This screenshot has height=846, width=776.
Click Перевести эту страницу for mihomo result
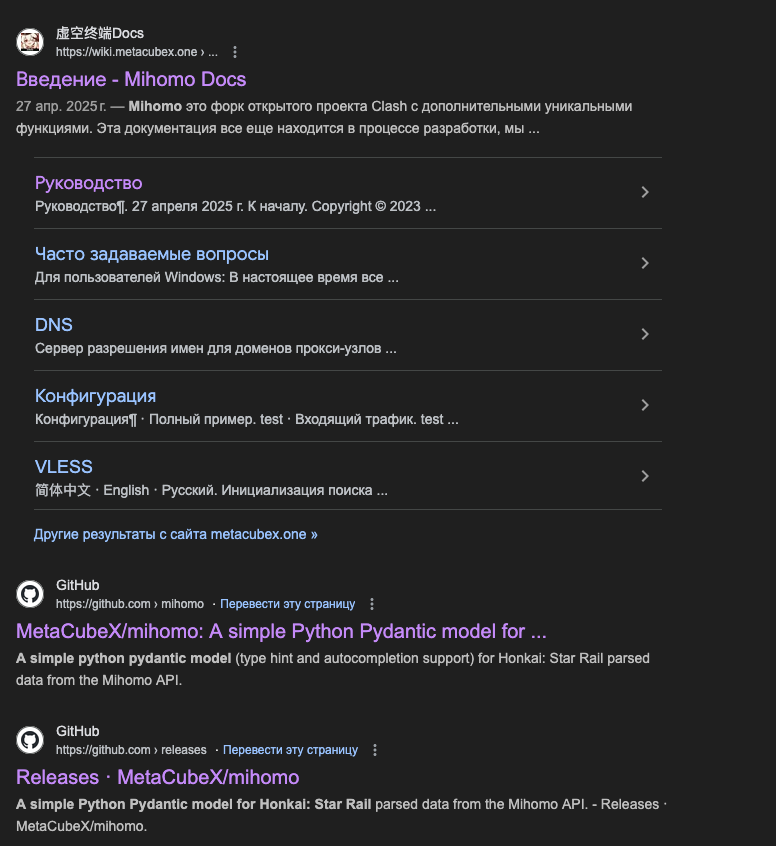[x=287, y=604]
